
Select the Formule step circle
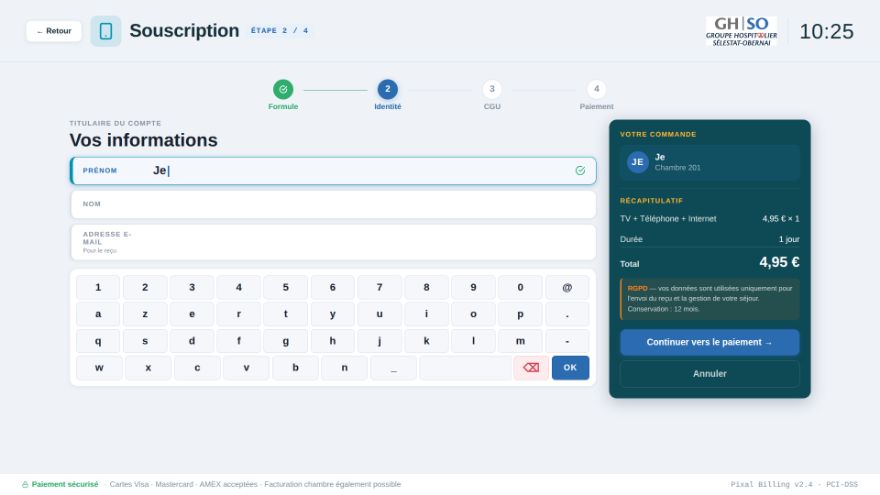pyautogui.click(x=283, y=89)
